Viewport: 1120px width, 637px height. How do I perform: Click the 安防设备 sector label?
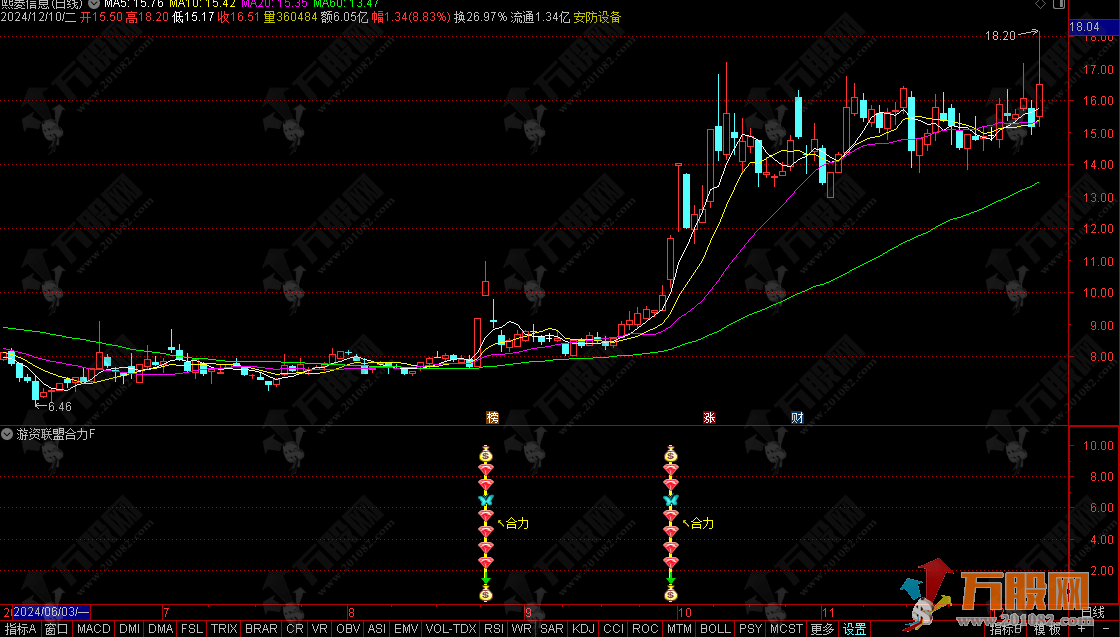pos(597,17)
